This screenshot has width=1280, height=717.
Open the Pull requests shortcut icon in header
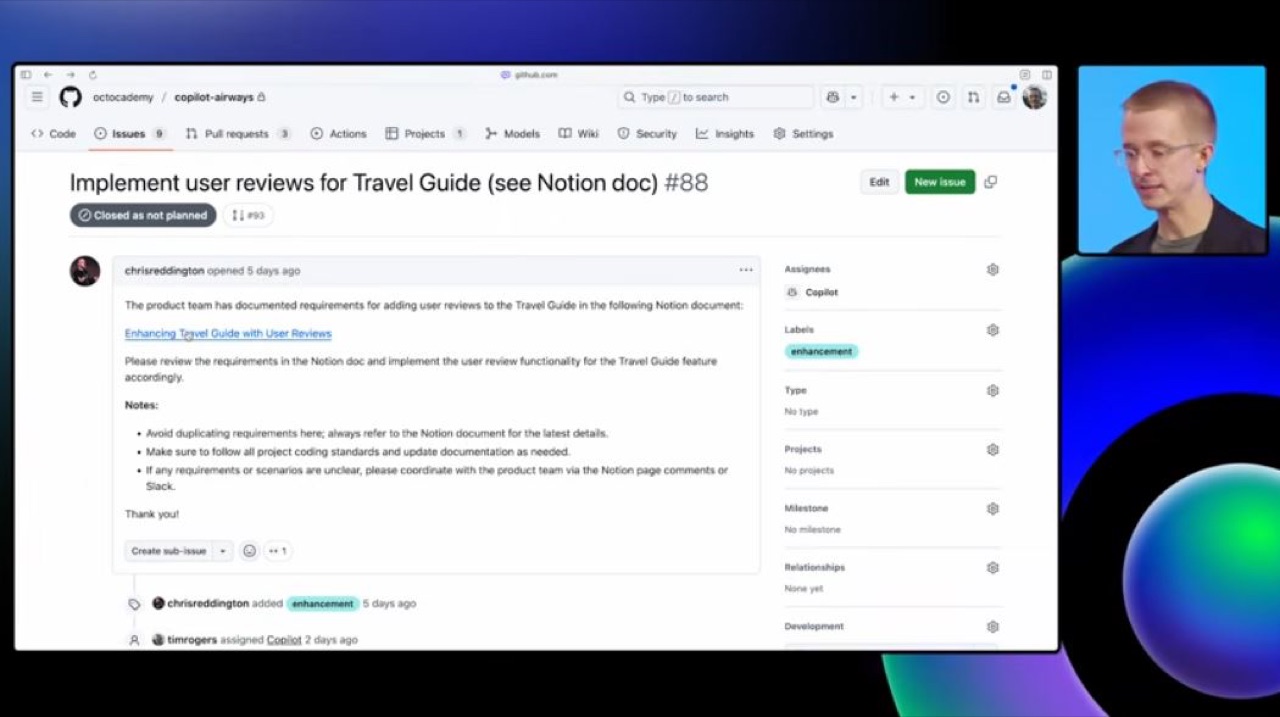coord(973,97)
